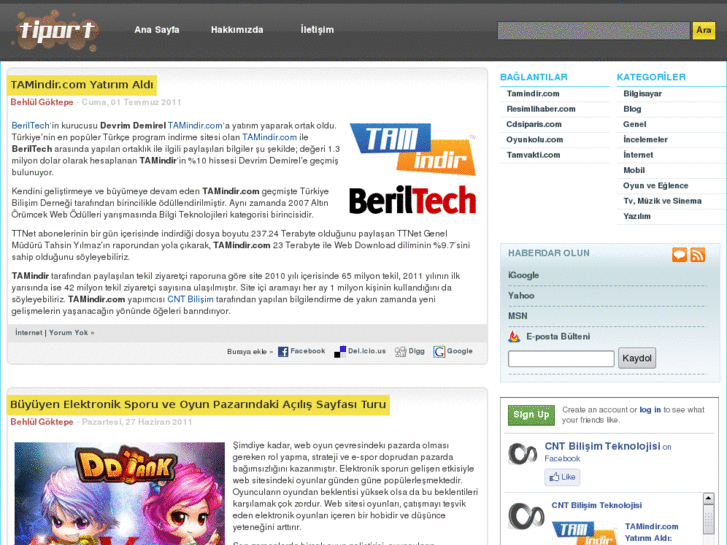Click the BerilTech logo image
Viewport: 727px width, 545px height.
point(413,200)
